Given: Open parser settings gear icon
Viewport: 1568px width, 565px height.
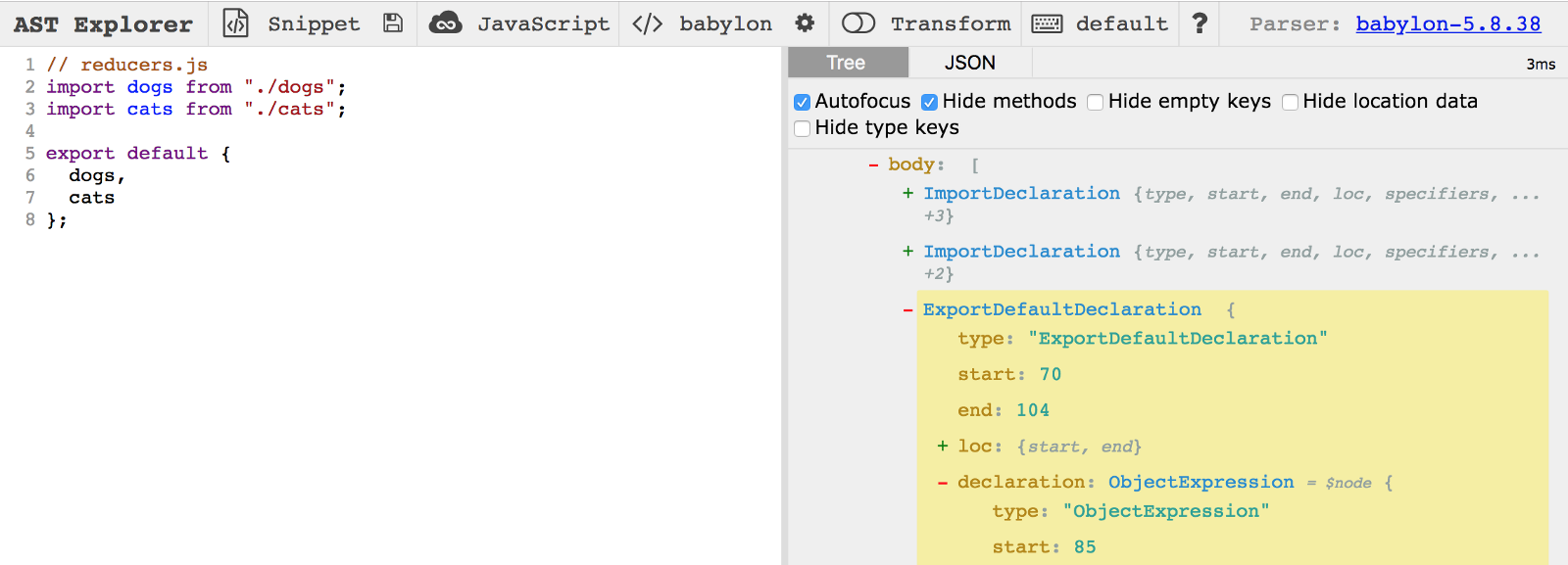Looking at the screenshot, I should [x=805, y=24].
